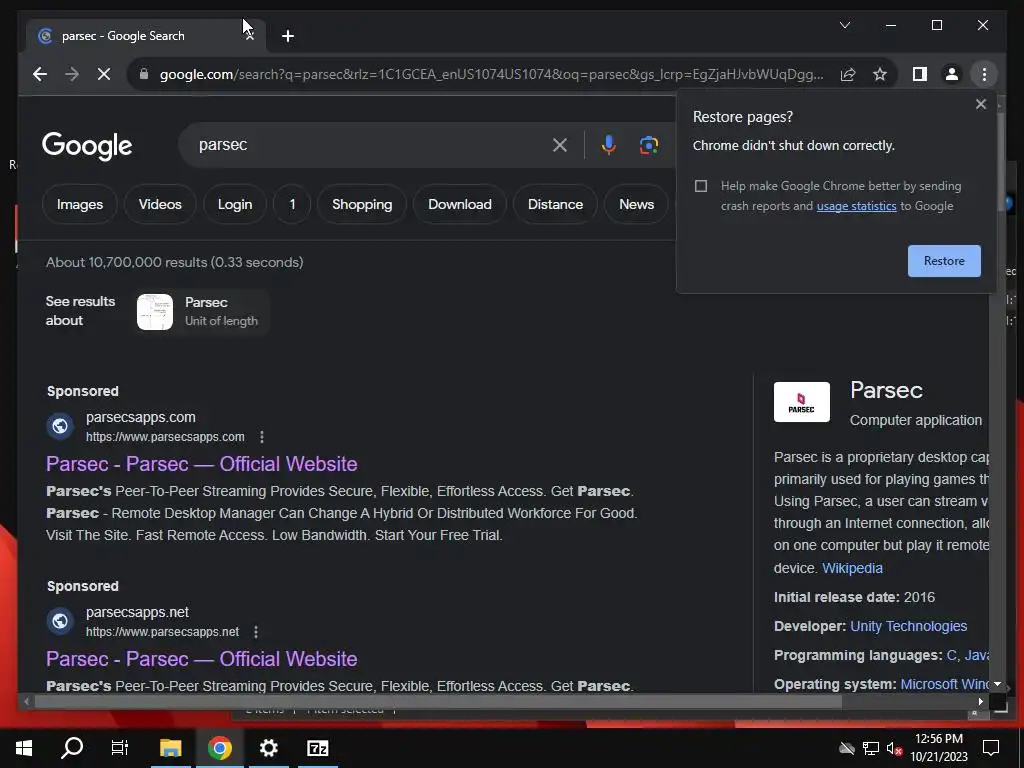Click the horizontal scrollbar thumb

coord(438,702)
